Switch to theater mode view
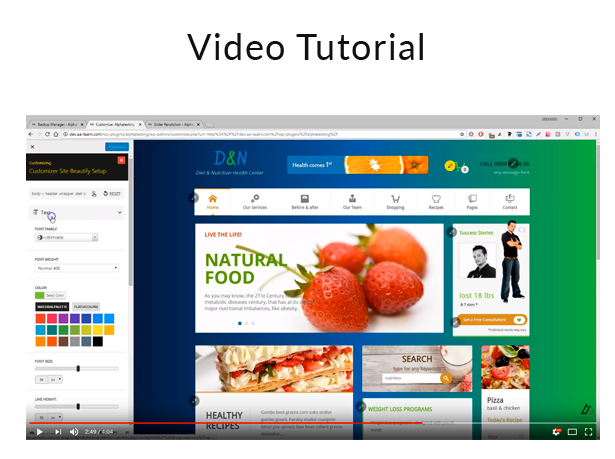Image resolution: width=615 pixels, height=459 pixels. 573,431
